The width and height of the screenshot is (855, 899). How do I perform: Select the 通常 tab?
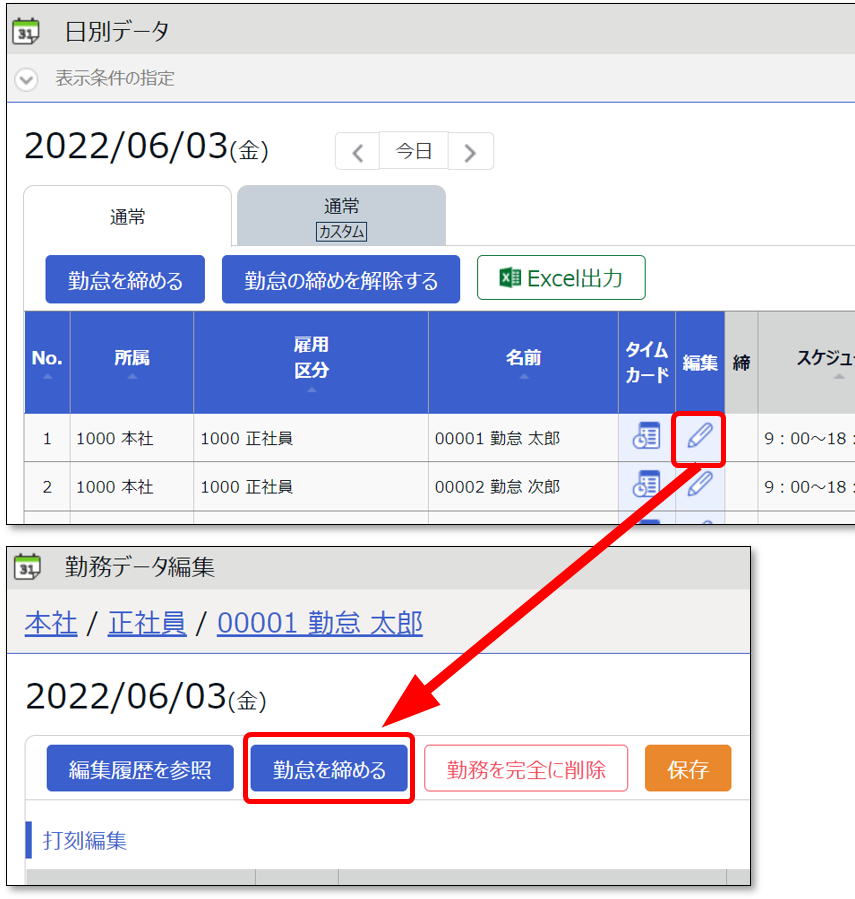[127, 216]
